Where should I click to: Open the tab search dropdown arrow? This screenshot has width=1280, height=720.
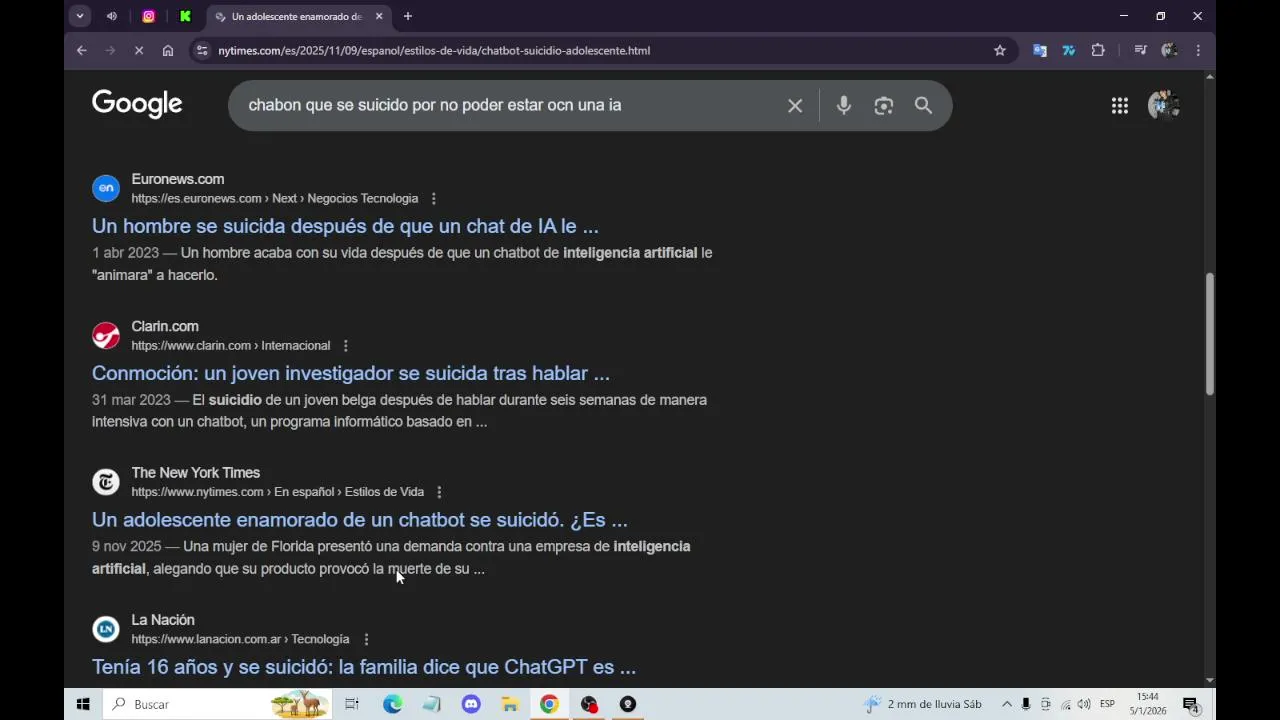[80, 16]
